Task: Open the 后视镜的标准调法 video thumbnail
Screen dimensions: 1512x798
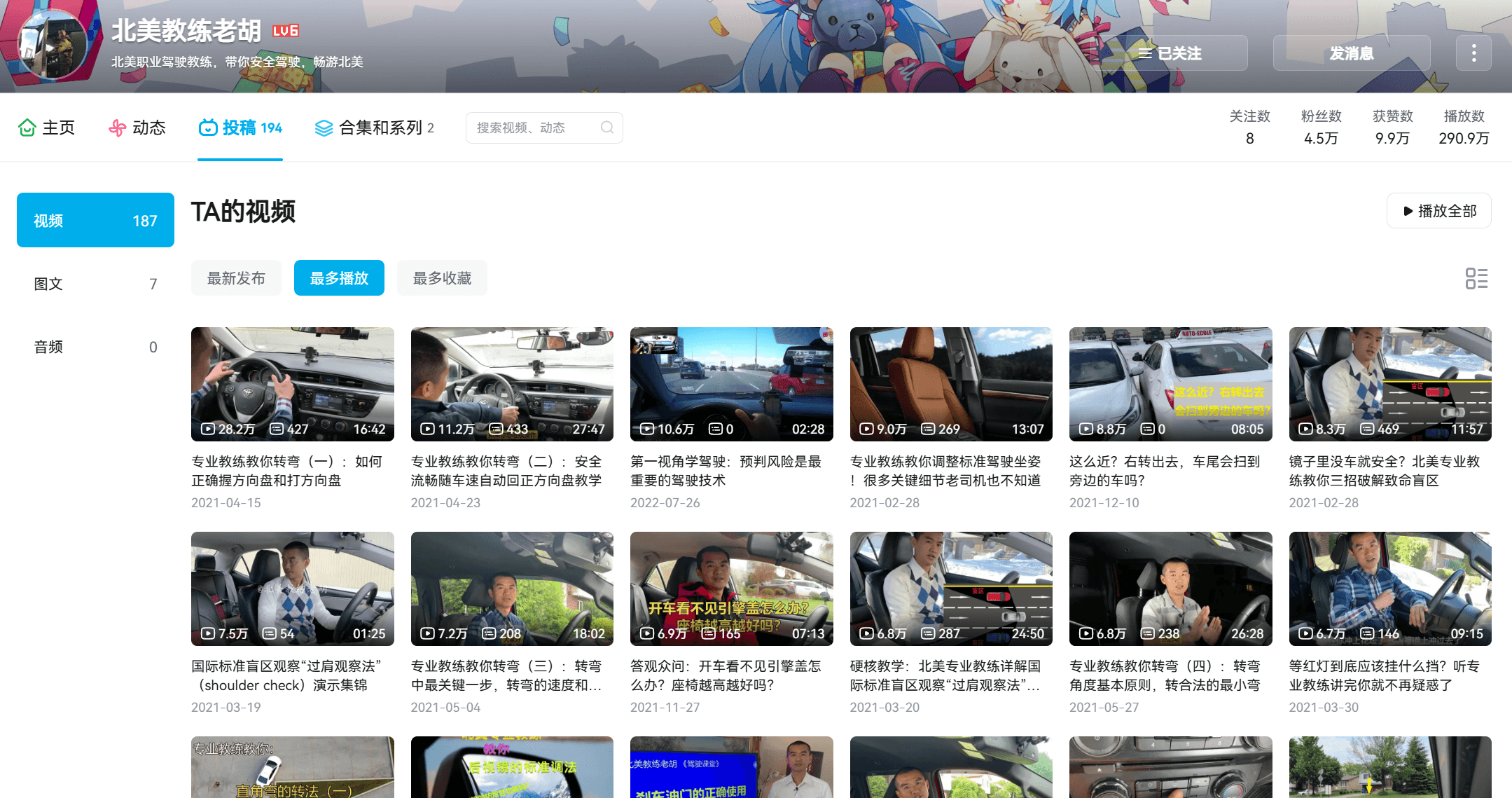Action: (512, 767)
